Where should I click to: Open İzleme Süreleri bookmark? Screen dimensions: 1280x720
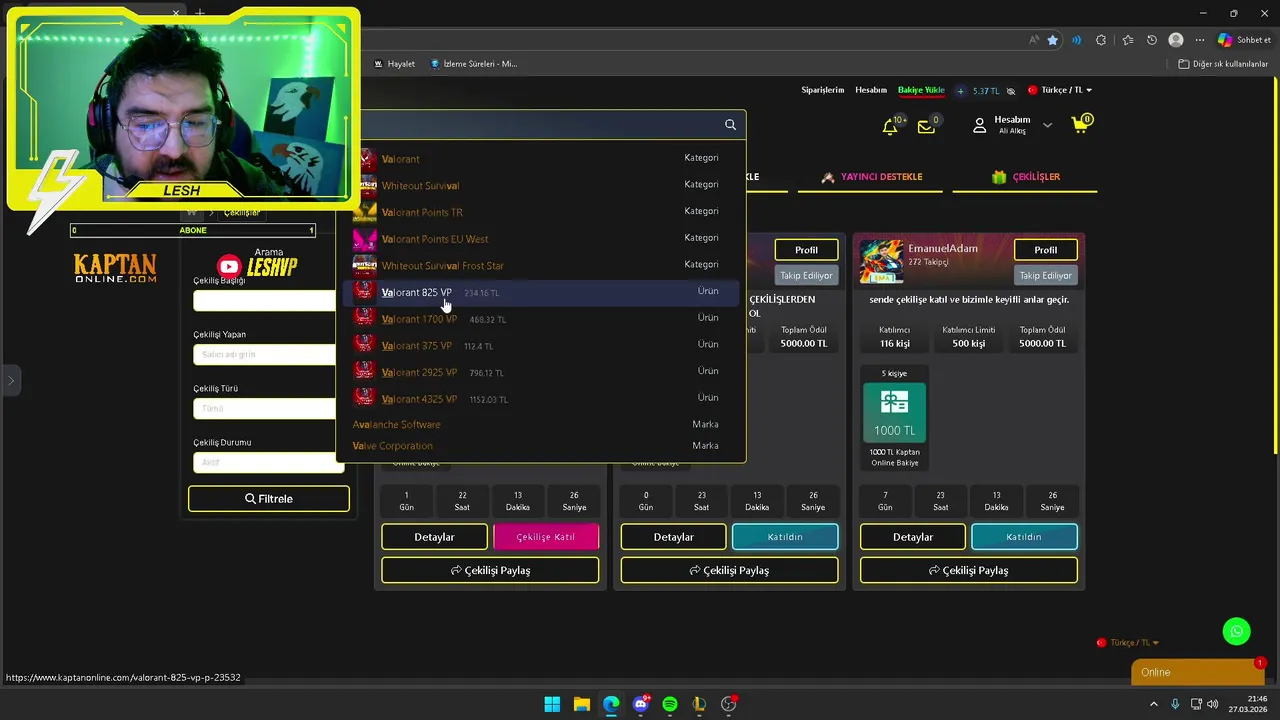[x=474, y=64]
